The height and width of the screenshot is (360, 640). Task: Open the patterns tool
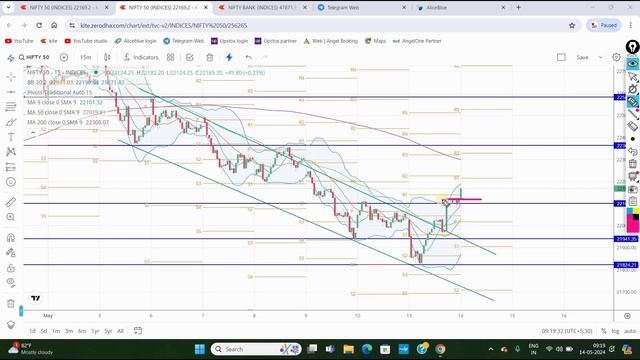11,152
